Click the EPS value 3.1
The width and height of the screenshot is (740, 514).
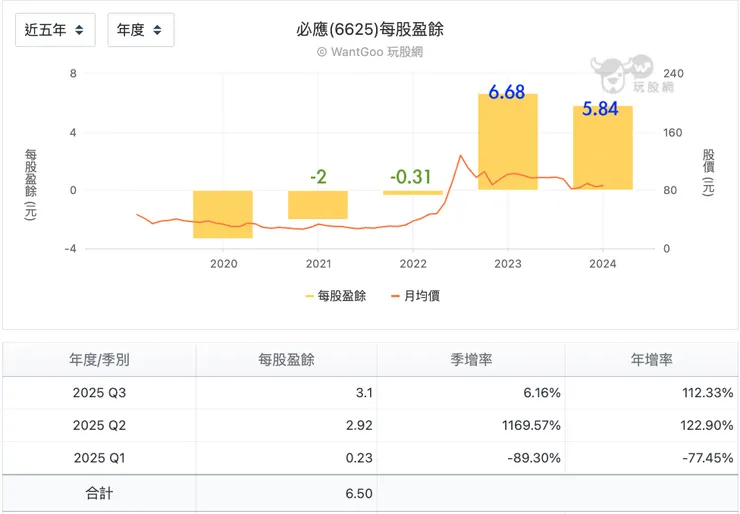point(364,393)
